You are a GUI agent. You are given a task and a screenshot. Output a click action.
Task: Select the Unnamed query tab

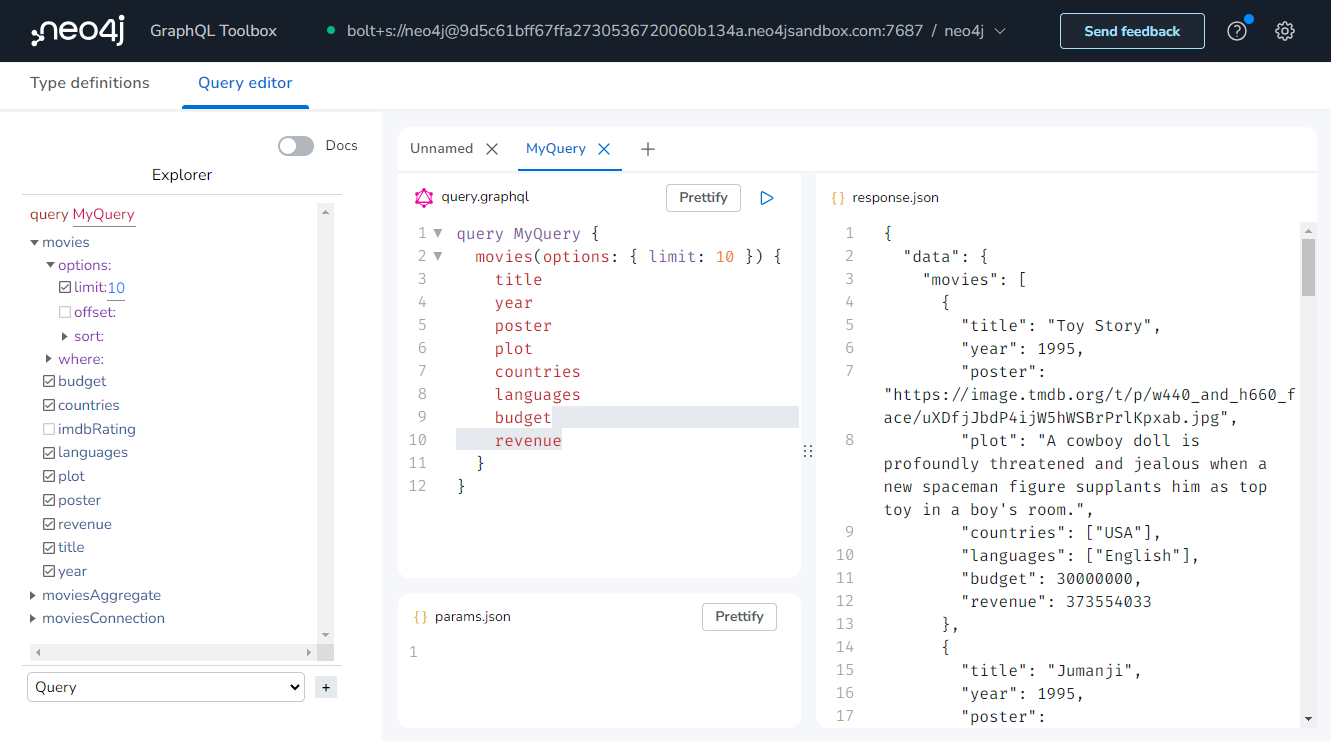click(441, 148)
